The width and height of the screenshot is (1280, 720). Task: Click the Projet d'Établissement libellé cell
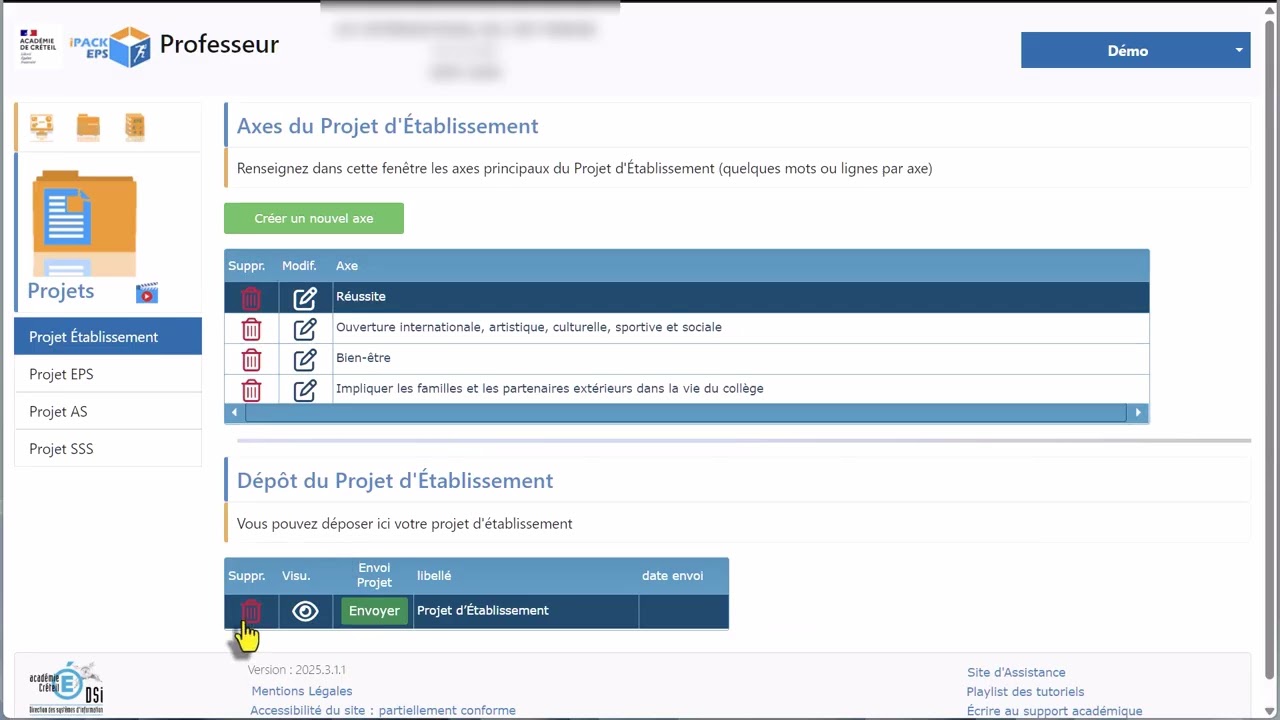[527, 611]
